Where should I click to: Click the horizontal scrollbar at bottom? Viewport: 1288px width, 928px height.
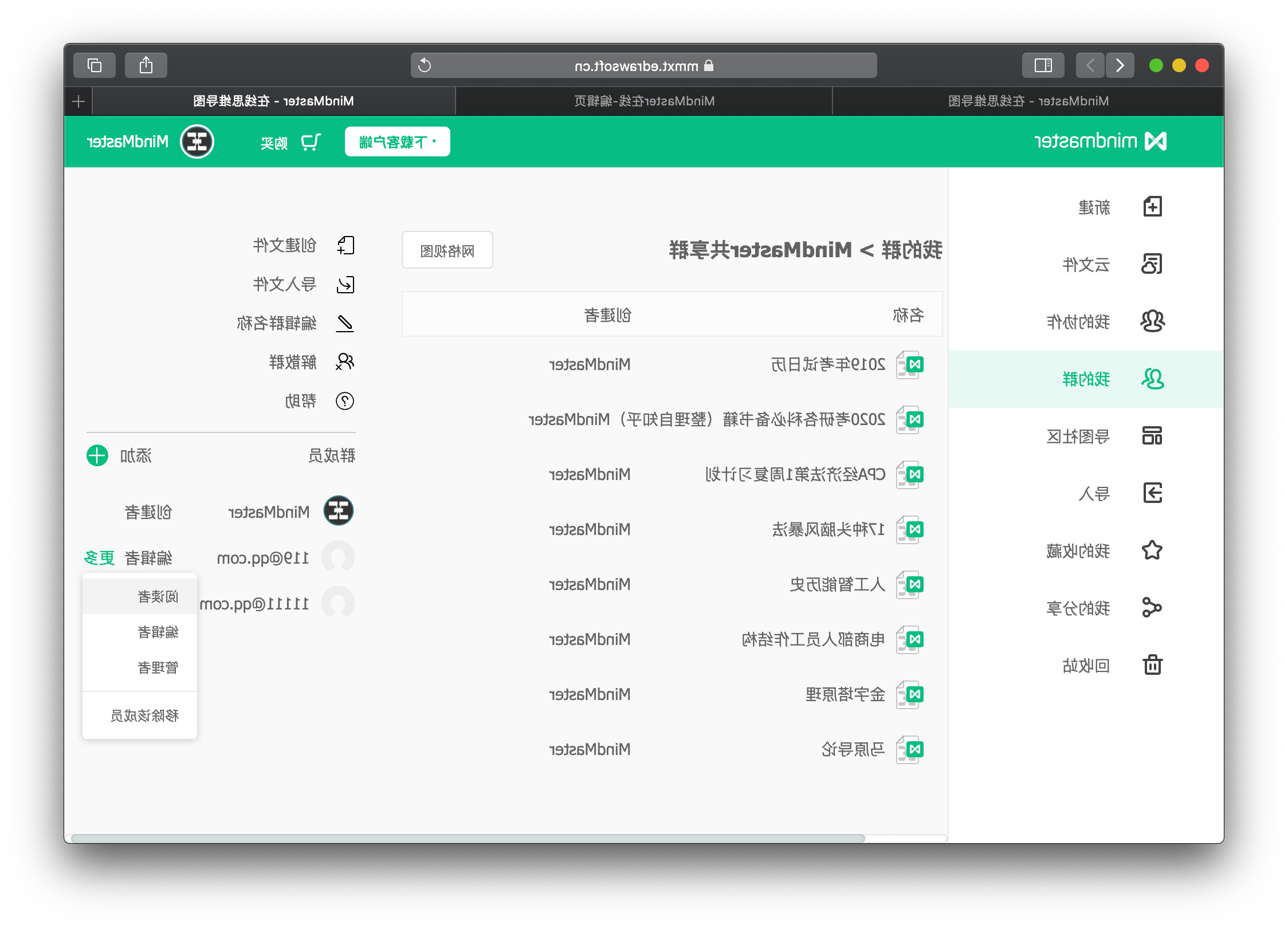pyautogui.click(x=468, y=839)
